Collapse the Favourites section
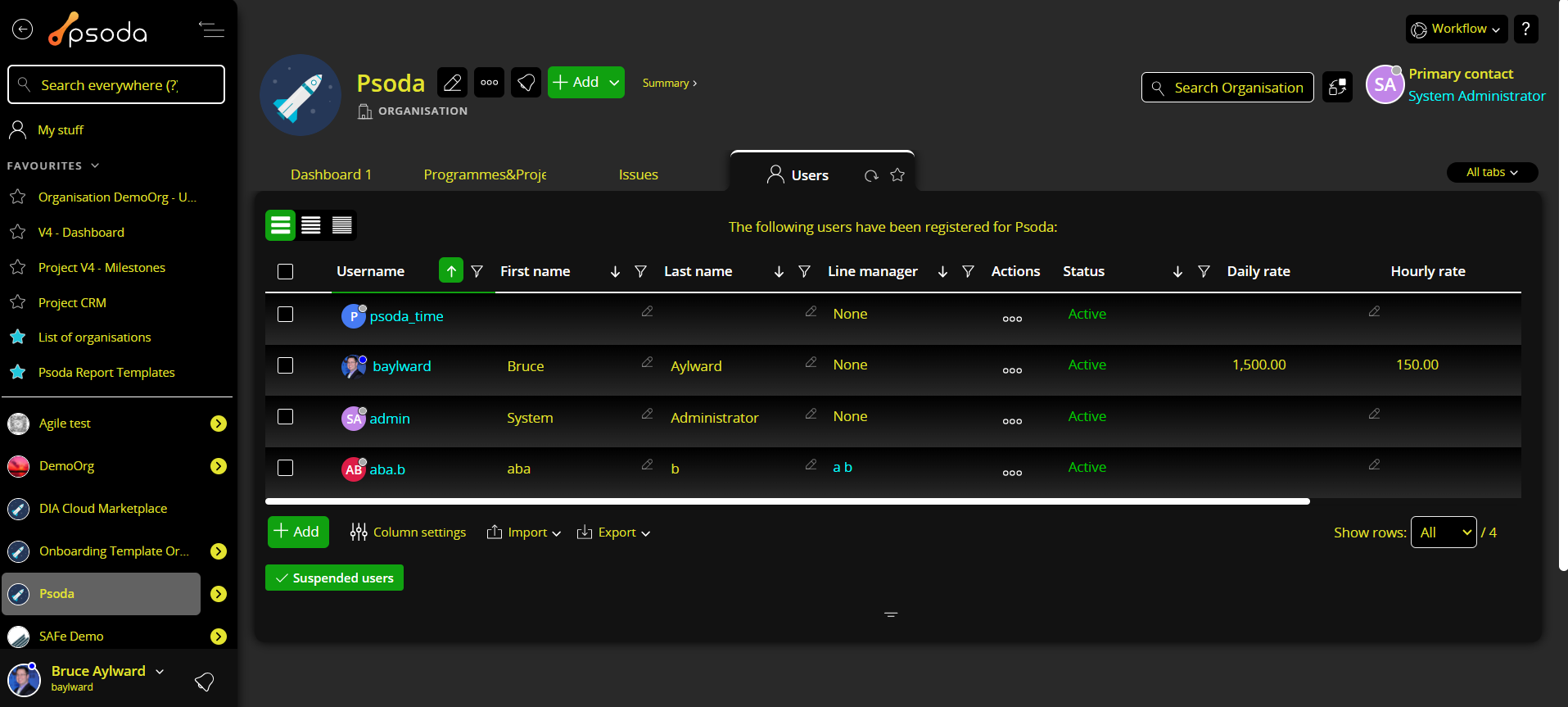 pyautogui.click(x=95, y=165)
